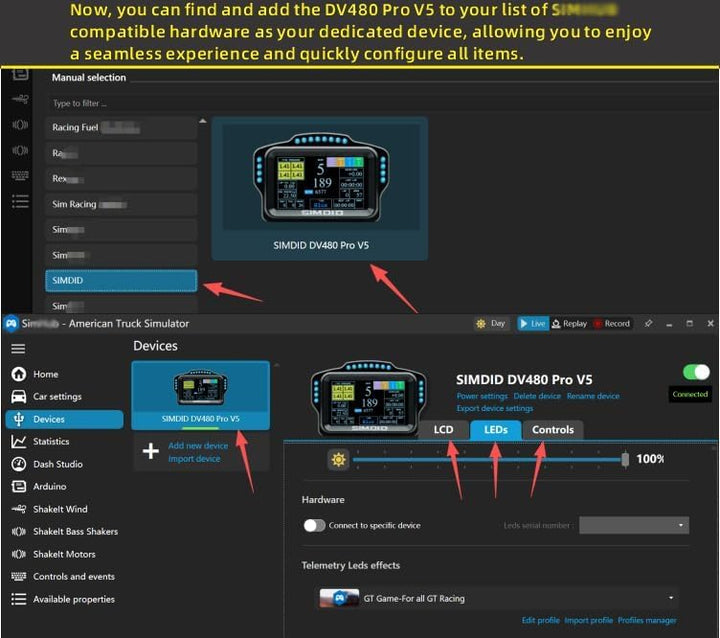This screenshot has width=720, height=638.
Task: Click the Import device link
Action: (x=194, y=458)
